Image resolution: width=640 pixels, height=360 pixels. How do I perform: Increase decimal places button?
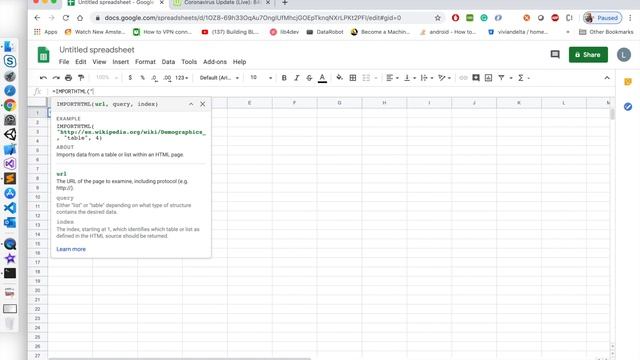[x=167, y=78]
